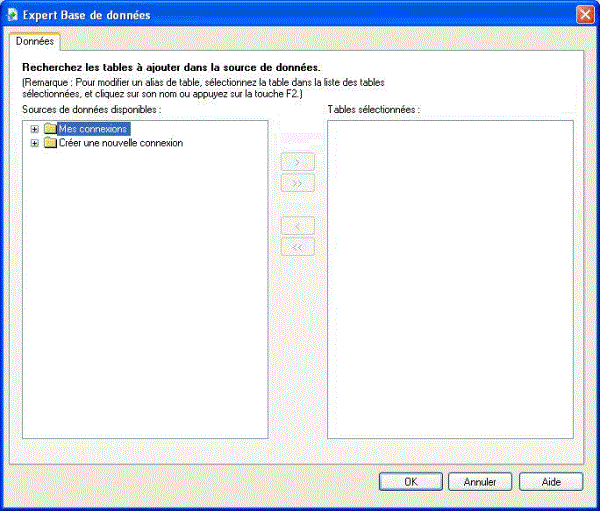Cancel the dialog with Annuler
Viewport: 600px width, 511px height.
[480, 481]
